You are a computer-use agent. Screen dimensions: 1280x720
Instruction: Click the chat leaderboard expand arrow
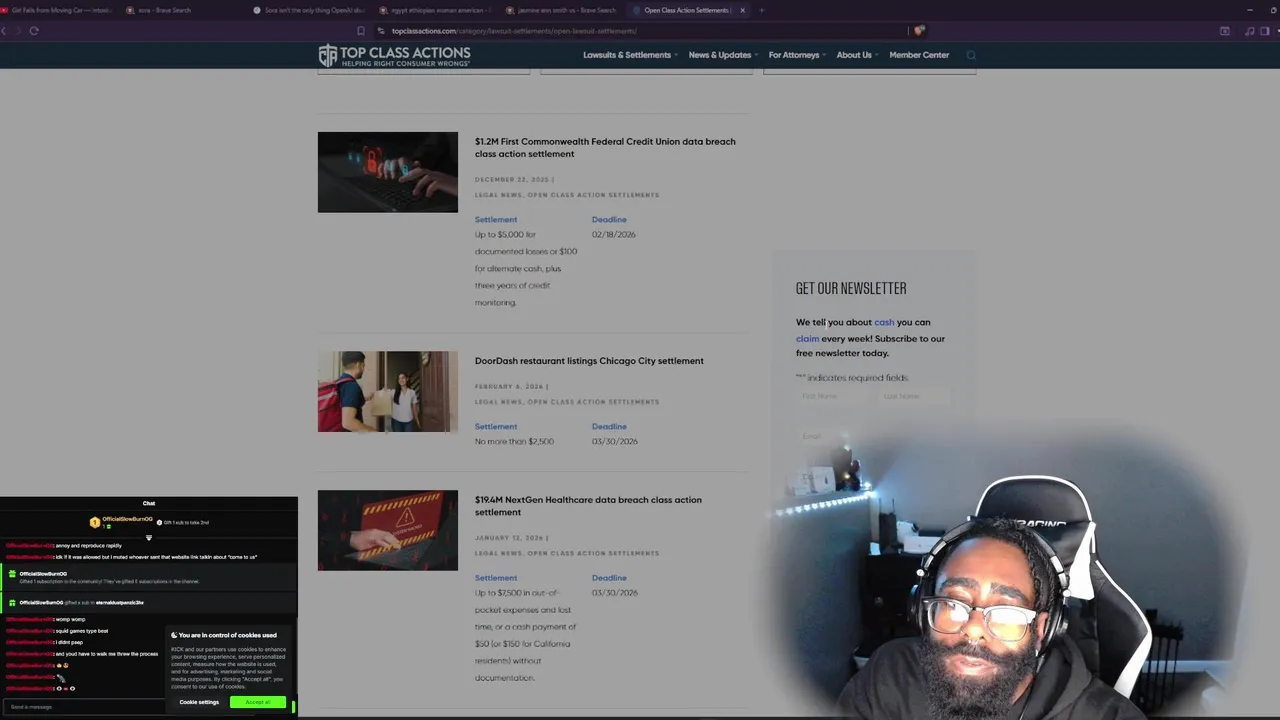(x=149, y=538)
